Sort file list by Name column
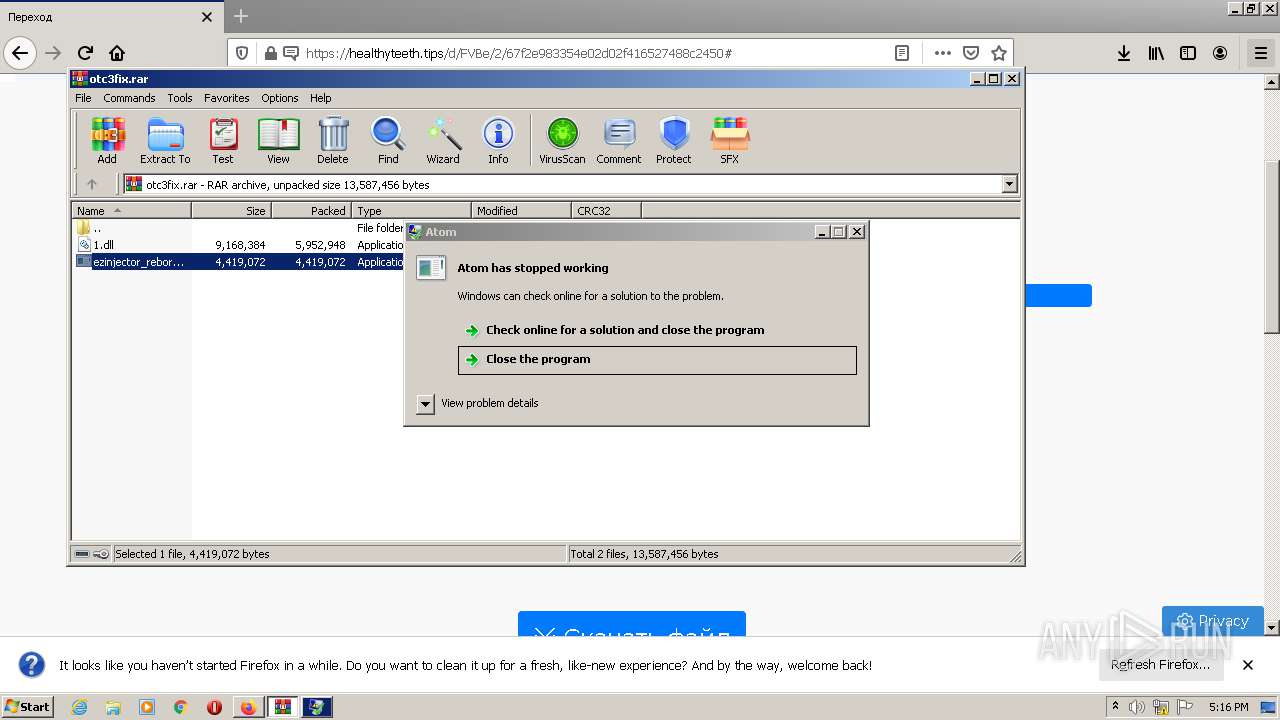The height and width of the screenshot is (720, 1280). 131,210
